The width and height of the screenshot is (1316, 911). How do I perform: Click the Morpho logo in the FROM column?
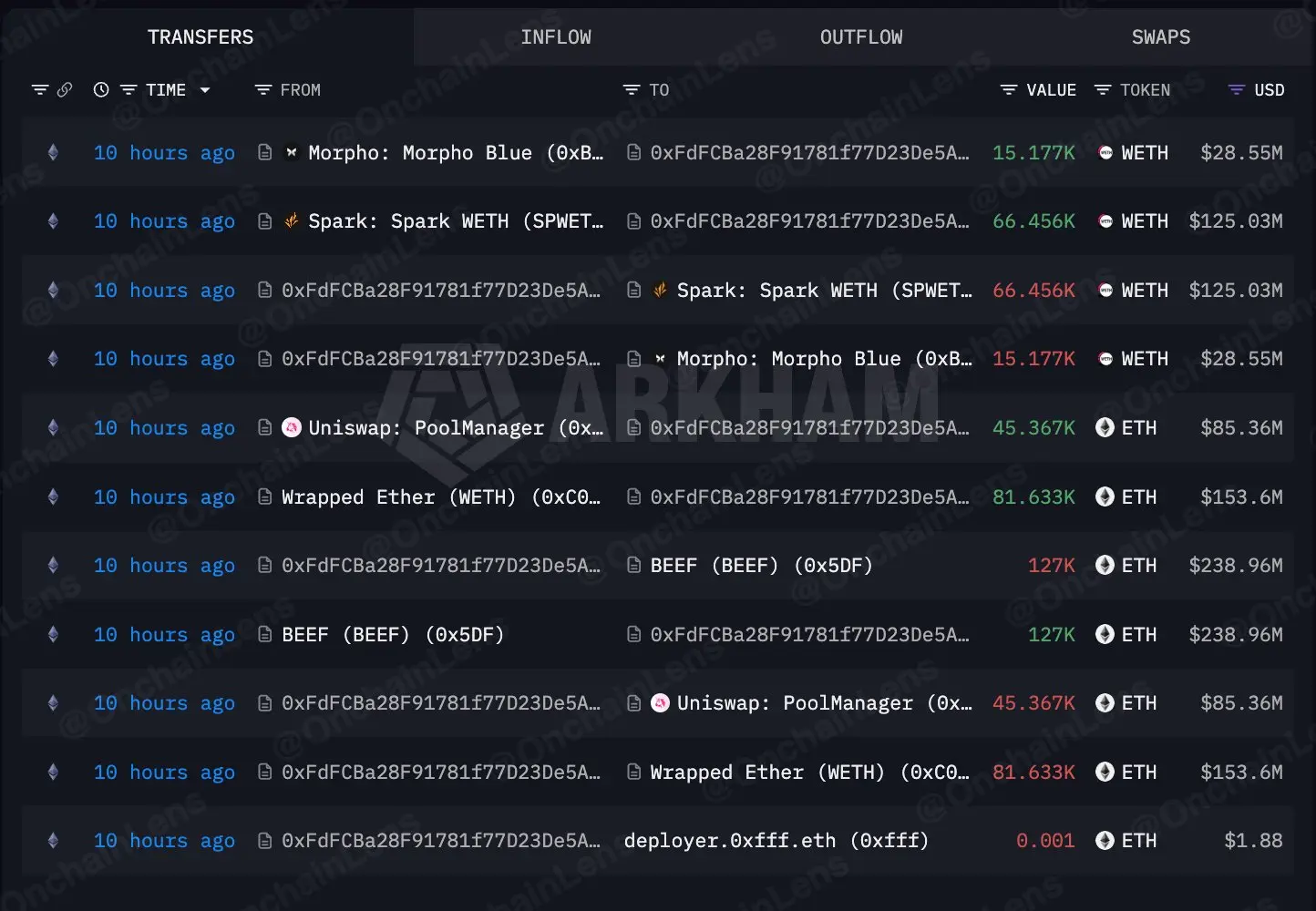pos(292,153)
